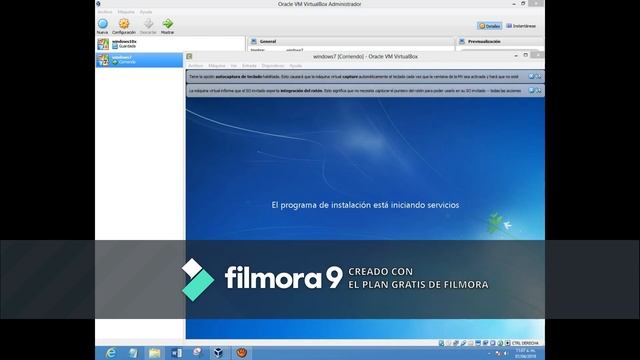Open Ayuda menu in VirtualBox Administrador
Screen dimensions: 640x360
click(146, 12)
